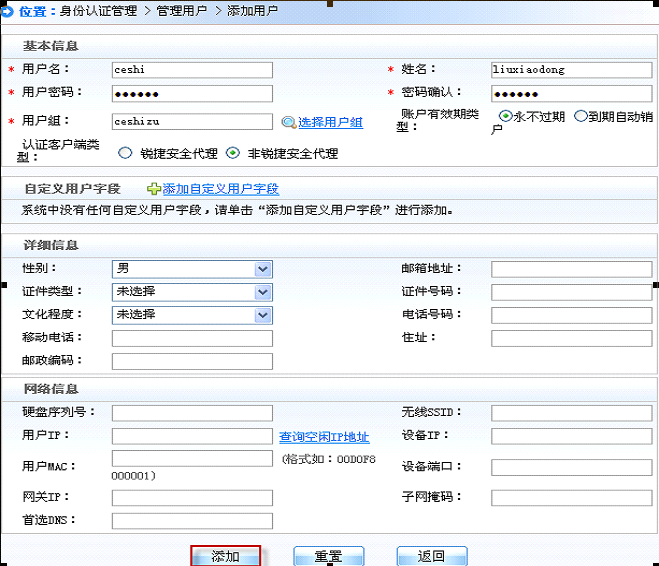Choose 锐捷安全代理 client type
The image size is (659, 566).
point(125,154)
